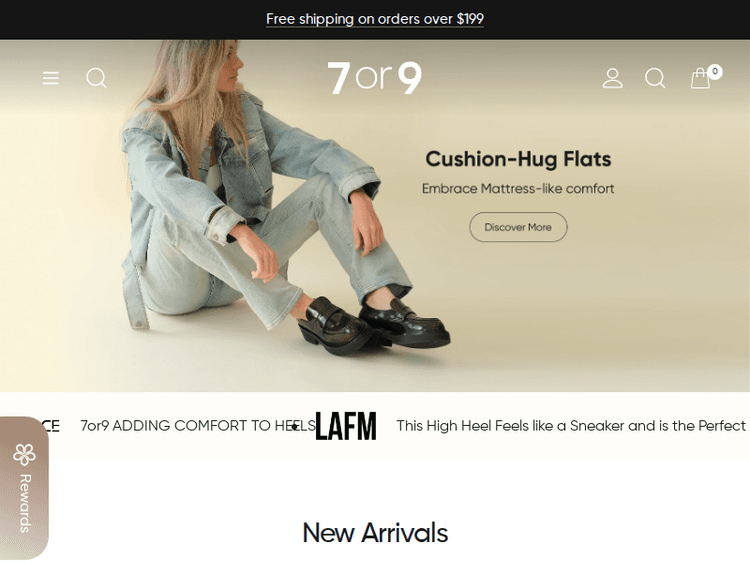Click the cart item count badge
The width and height of the screenshot is (750, 563).
tap(715, 72)
